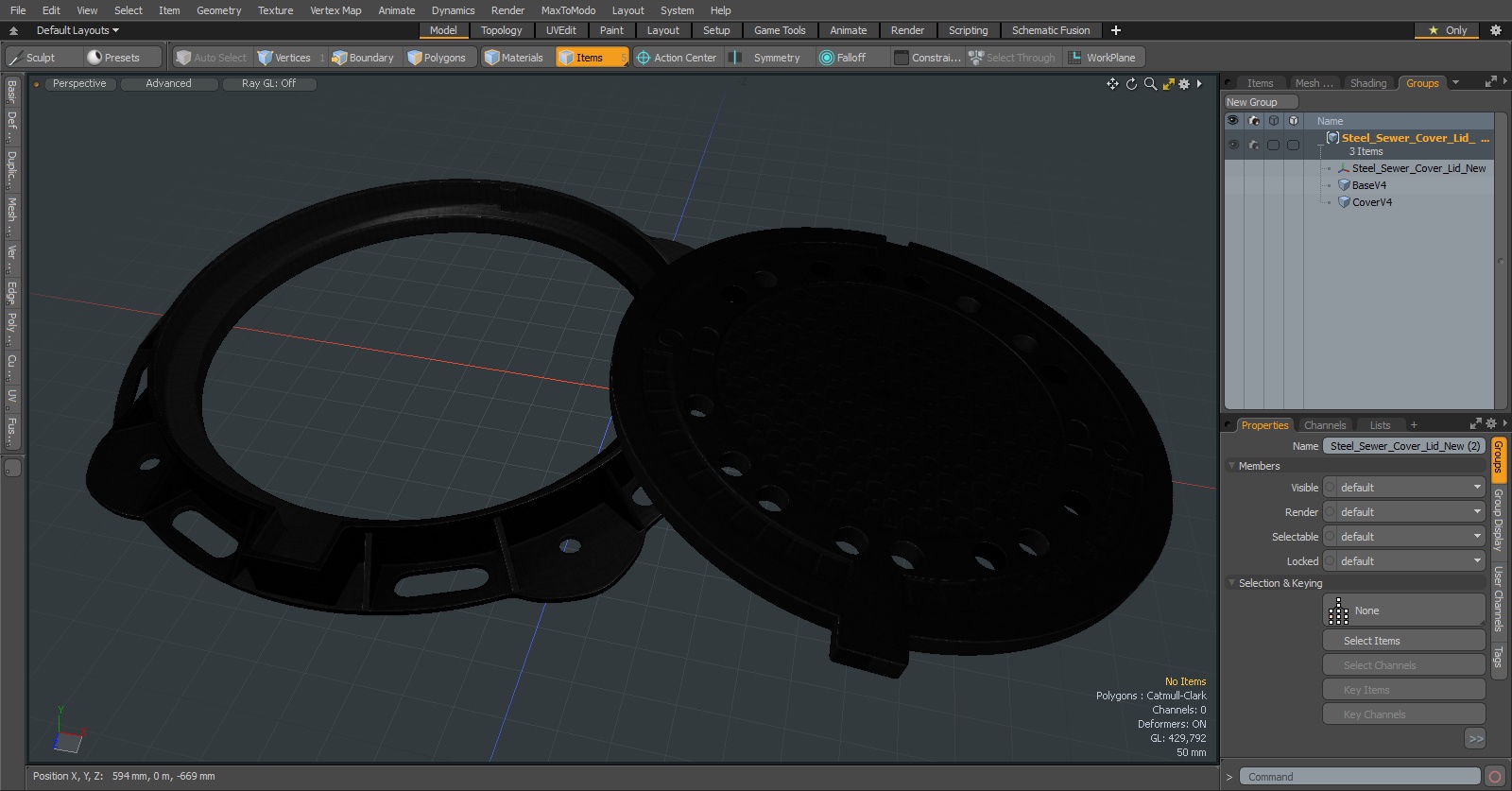Screen dimensions: 1512x791
Task: Toggle visibility eye for Steel_Sewer_Cover_Lid group
Action: click(1233, 145)
